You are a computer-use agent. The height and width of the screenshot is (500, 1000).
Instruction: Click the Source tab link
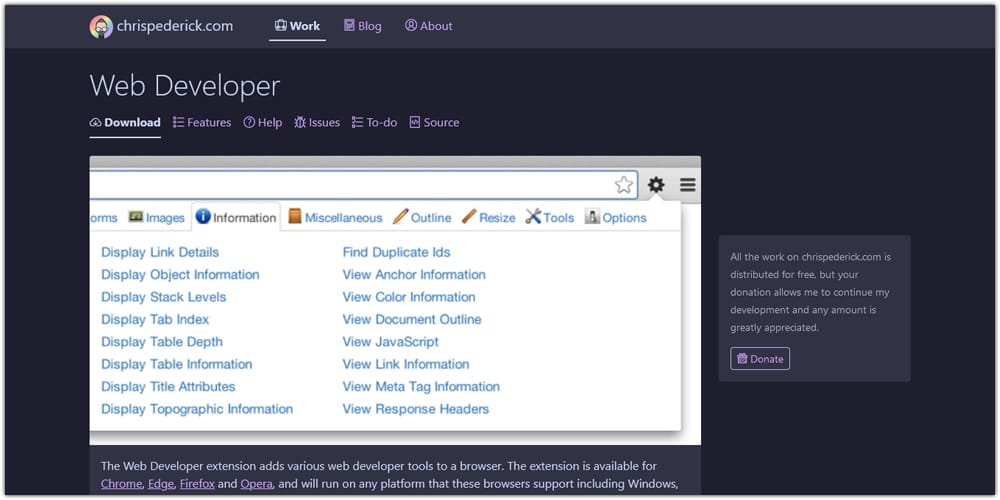click(434, 123)
